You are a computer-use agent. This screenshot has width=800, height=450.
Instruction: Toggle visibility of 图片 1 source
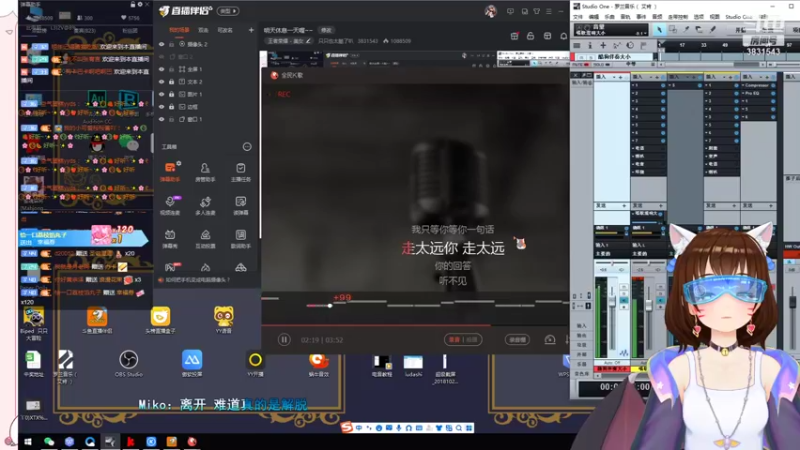162,94
